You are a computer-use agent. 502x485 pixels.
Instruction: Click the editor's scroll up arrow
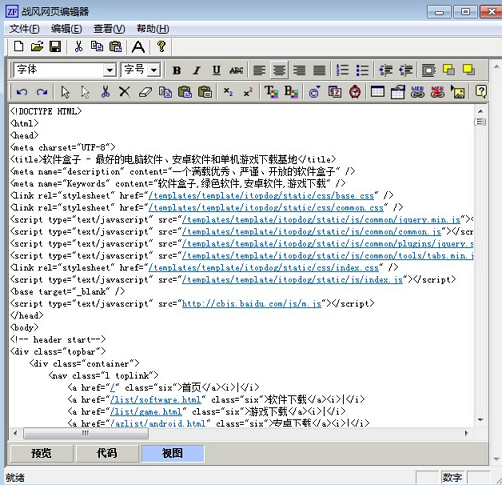click(480, 111)
